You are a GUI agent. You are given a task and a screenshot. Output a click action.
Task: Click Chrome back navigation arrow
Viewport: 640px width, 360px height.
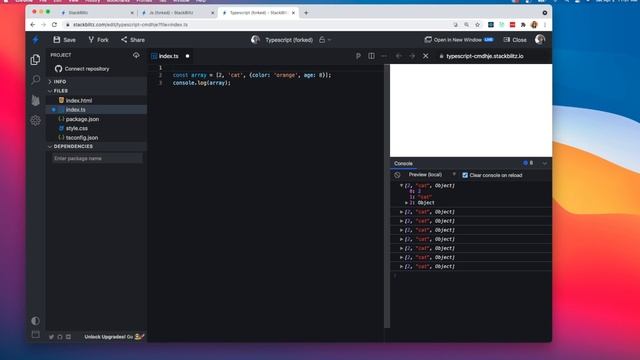[33, 25]
